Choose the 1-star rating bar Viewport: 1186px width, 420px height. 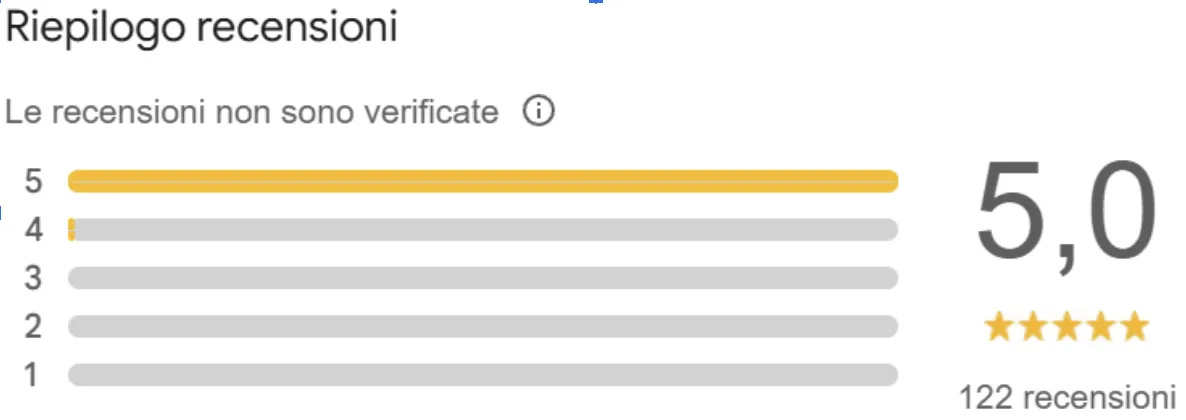tap(483, 375)
